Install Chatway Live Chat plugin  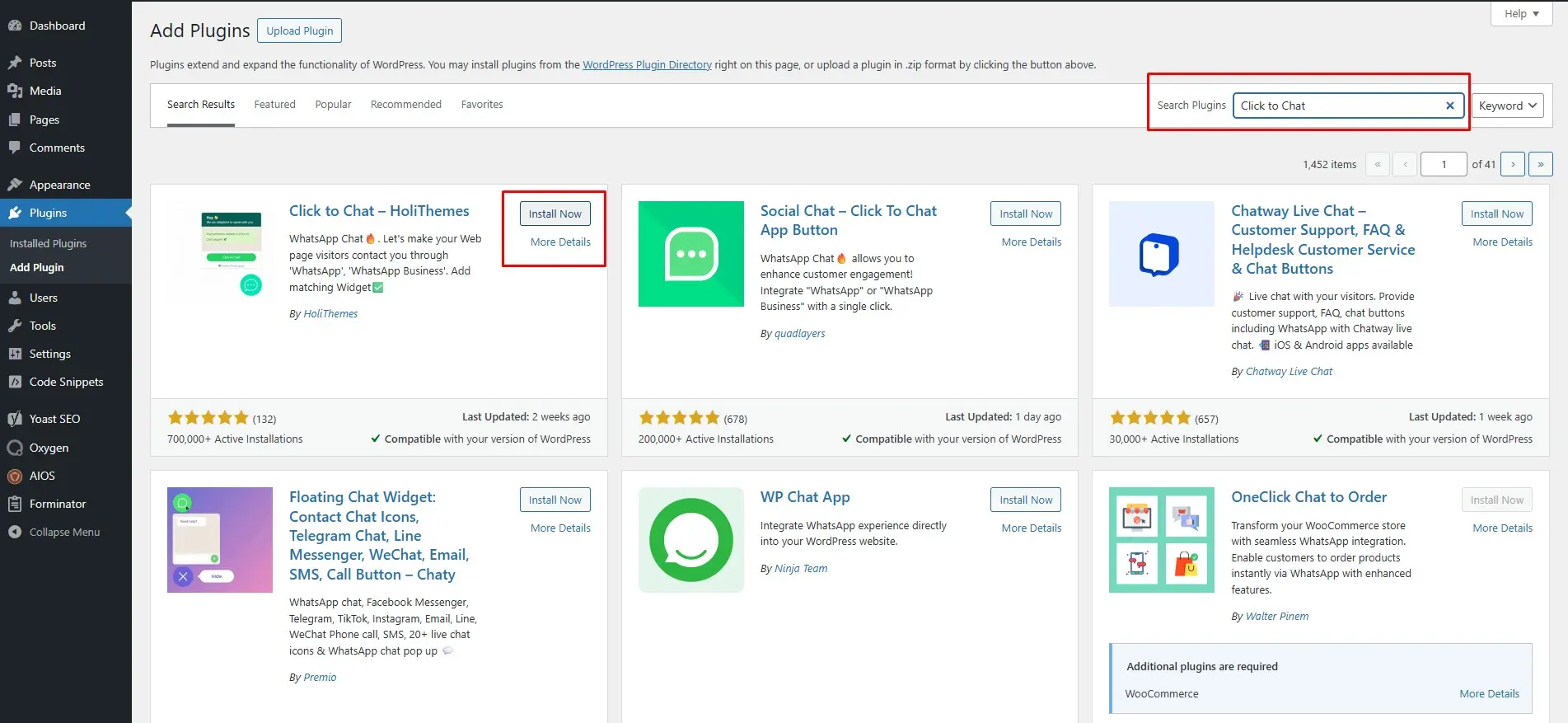click(1497, 214)
